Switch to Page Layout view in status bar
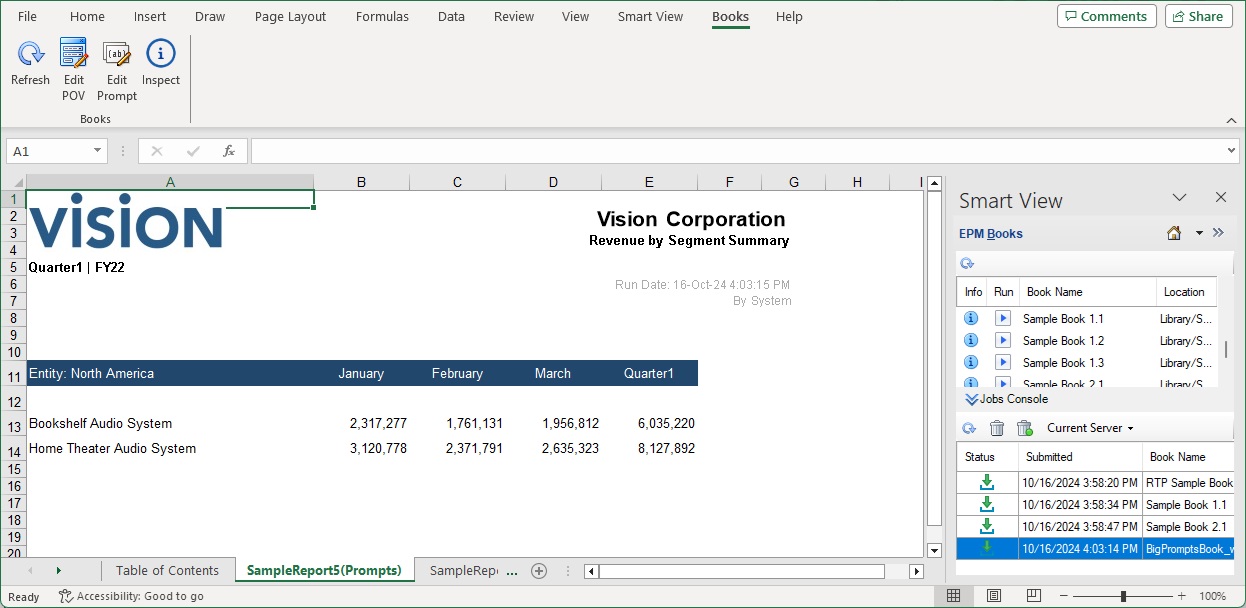This screenshot has width=1246, height=608. pyautogui.click(x=993, y=595)
